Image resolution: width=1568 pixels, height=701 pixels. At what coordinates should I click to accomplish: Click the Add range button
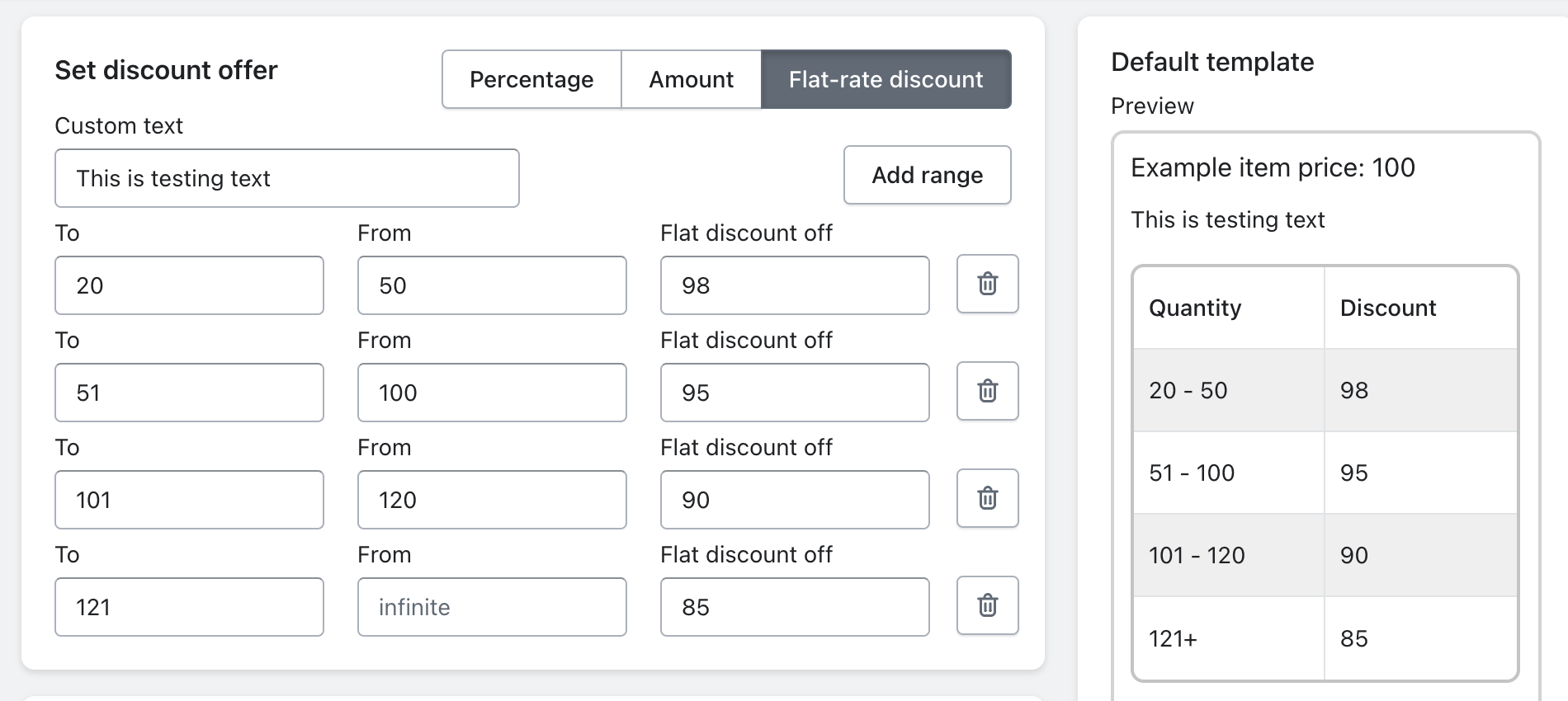coord(927,175)
